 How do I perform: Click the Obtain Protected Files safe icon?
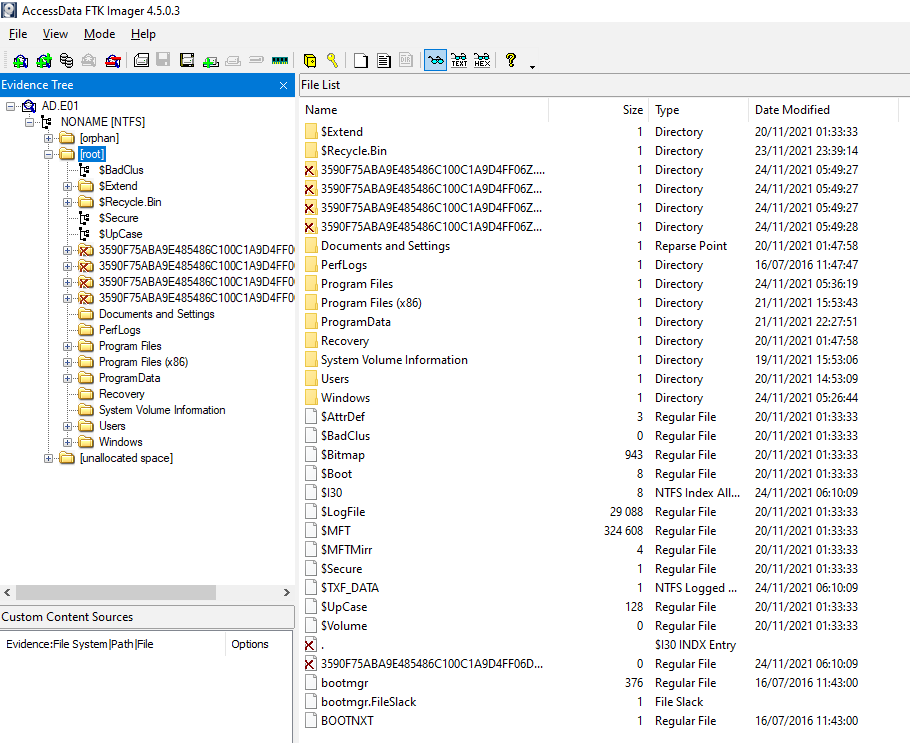point(310,61)
